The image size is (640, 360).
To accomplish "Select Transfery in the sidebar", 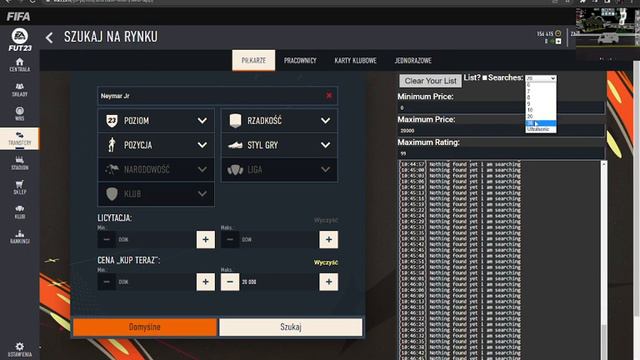I will point(20,138).
